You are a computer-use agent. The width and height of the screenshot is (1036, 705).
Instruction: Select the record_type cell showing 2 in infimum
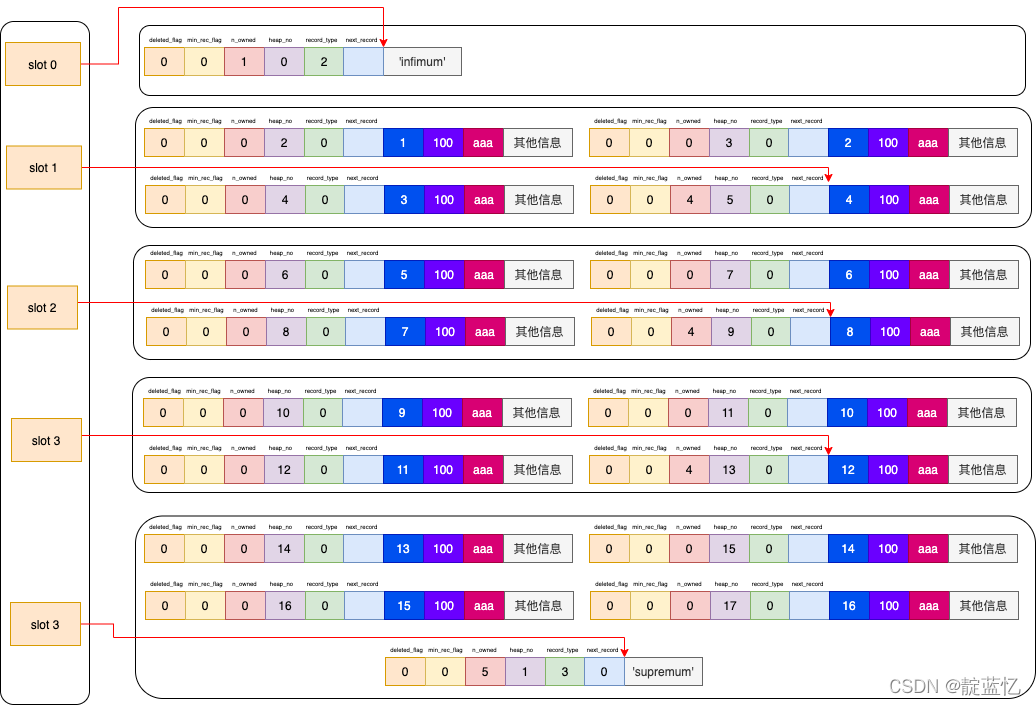[324, 61]
